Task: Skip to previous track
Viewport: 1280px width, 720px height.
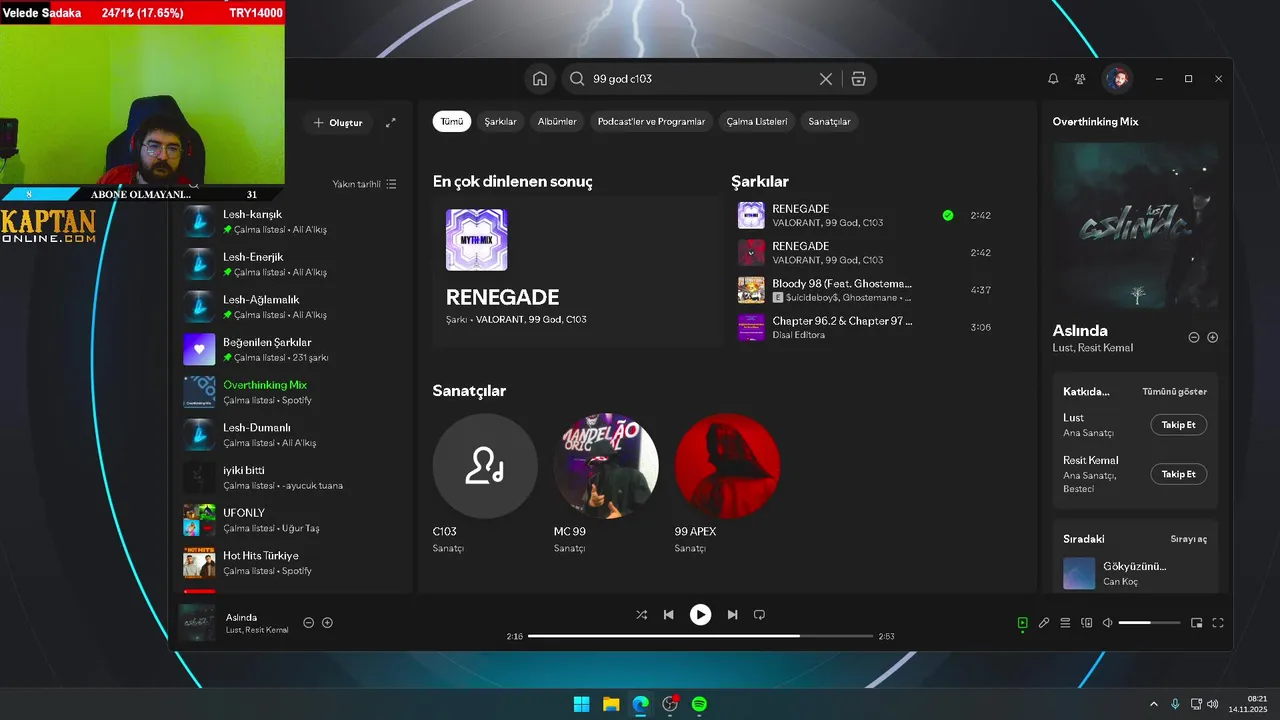Action: point(669,615)
